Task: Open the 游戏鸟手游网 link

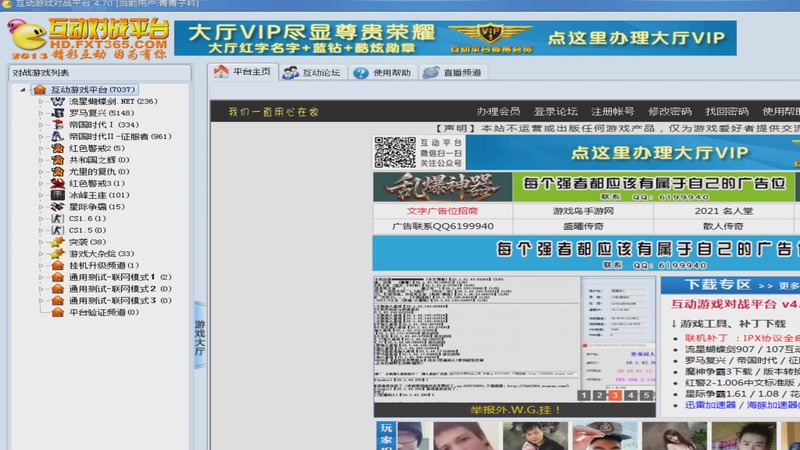Action: (583, 211)
